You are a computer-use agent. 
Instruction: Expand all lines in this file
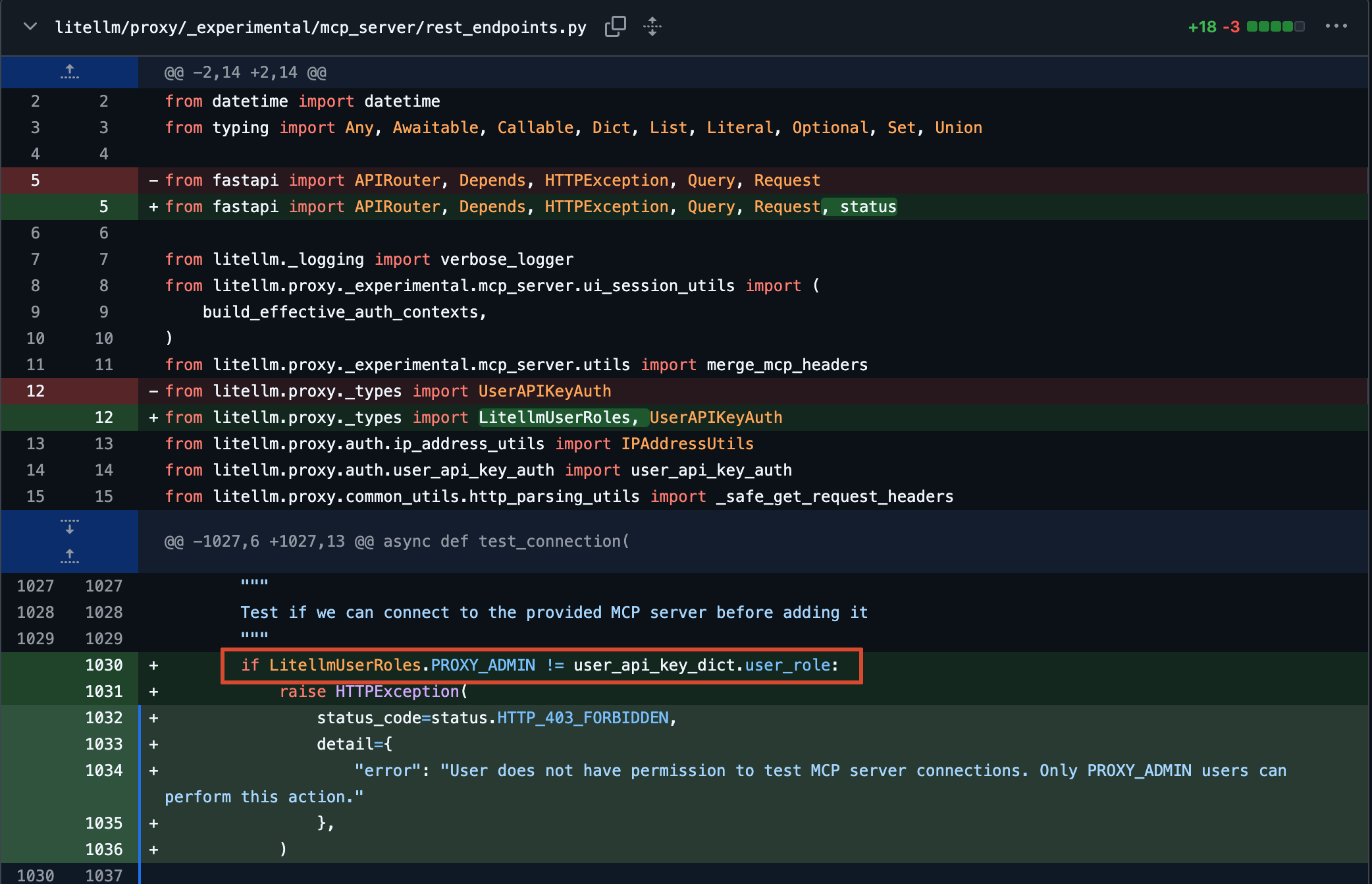[652, 27]
